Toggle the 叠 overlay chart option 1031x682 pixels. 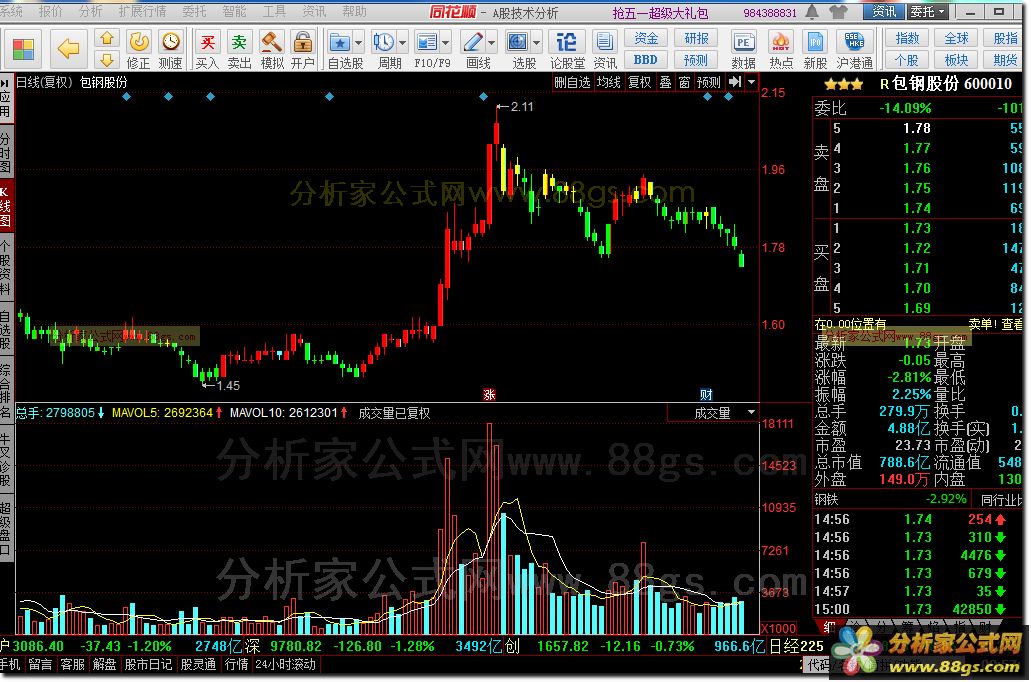665,82
